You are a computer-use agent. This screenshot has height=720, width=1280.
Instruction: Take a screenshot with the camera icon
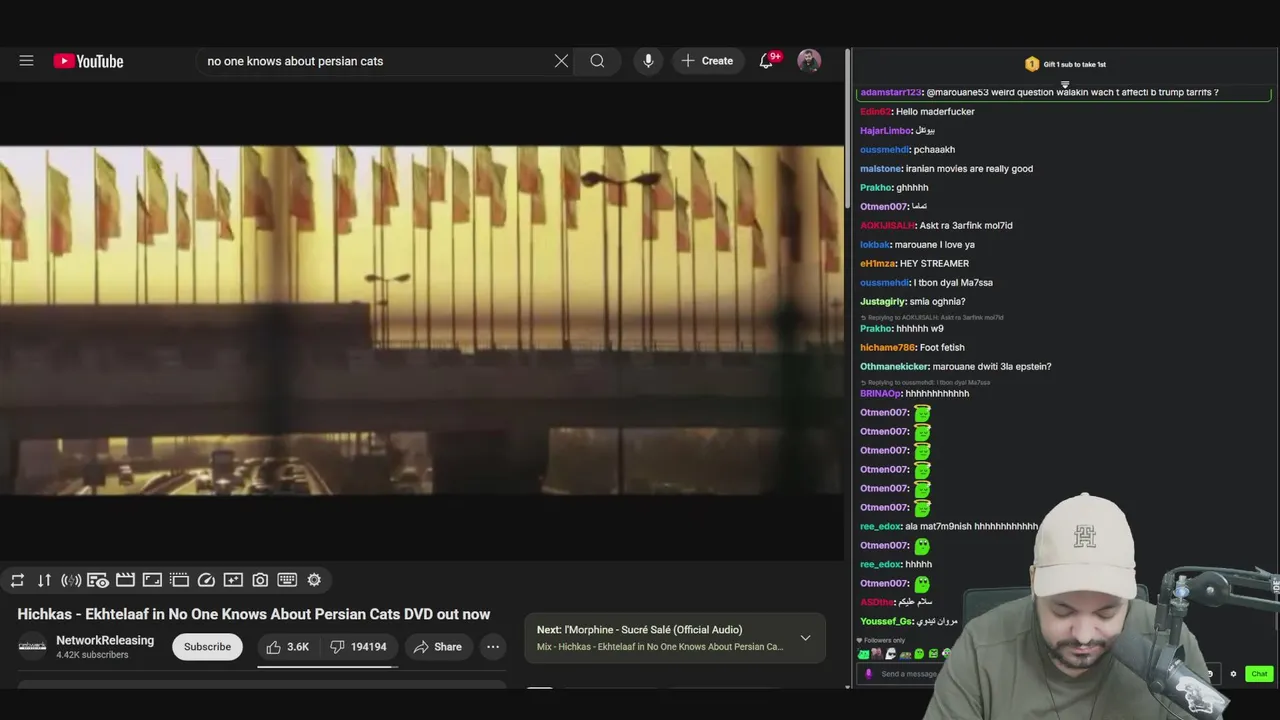click(260, 580)
